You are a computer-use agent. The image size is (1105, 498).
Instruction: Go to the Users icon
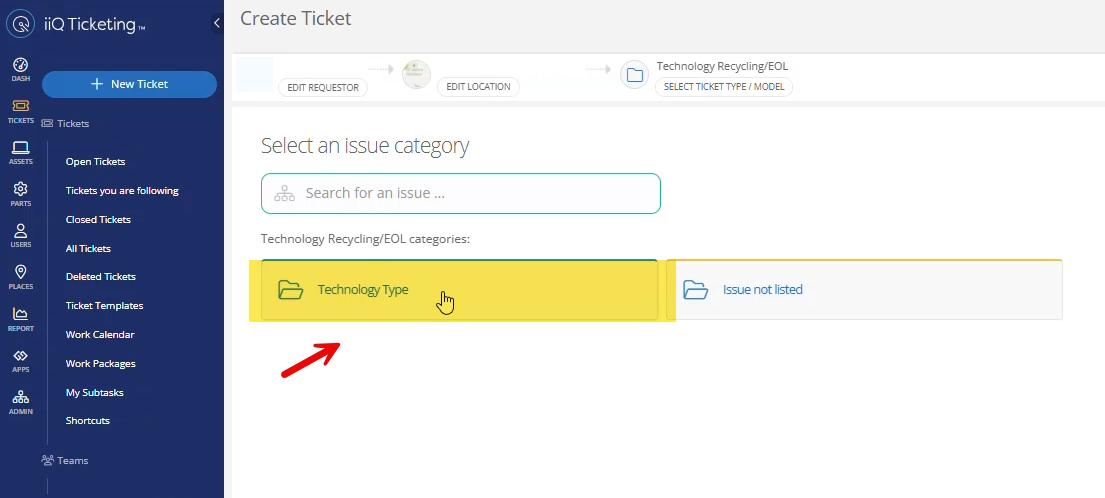pos(20,235)
